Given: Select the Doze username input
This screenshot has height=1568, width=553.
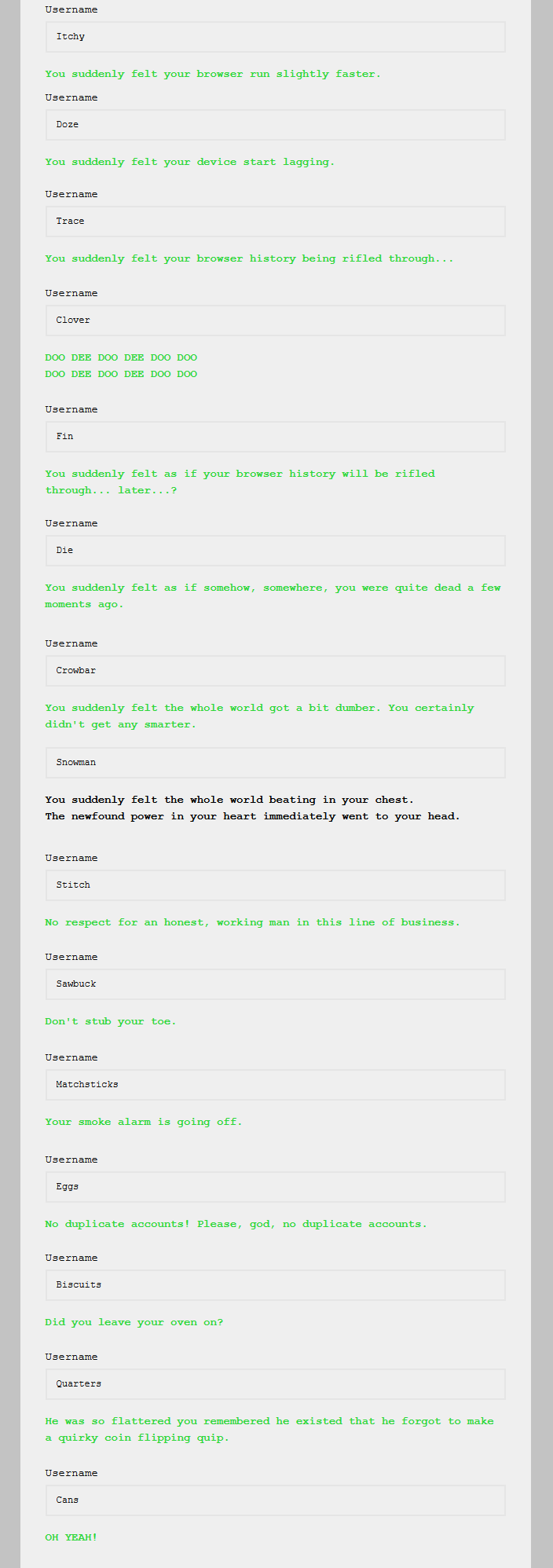Looking at the screenshot, I should point(275,125).
